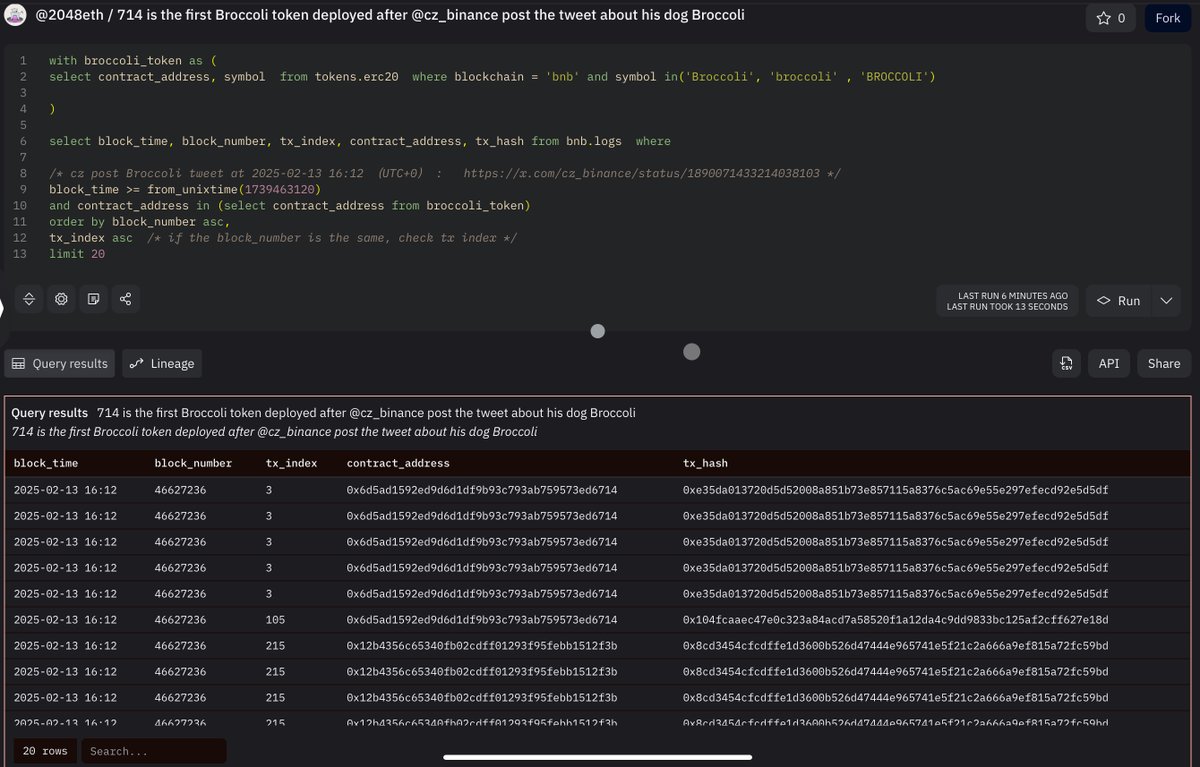1200x767 pixels.
Task: Select the tx_index cell reading 105
Action: [276, 620]
